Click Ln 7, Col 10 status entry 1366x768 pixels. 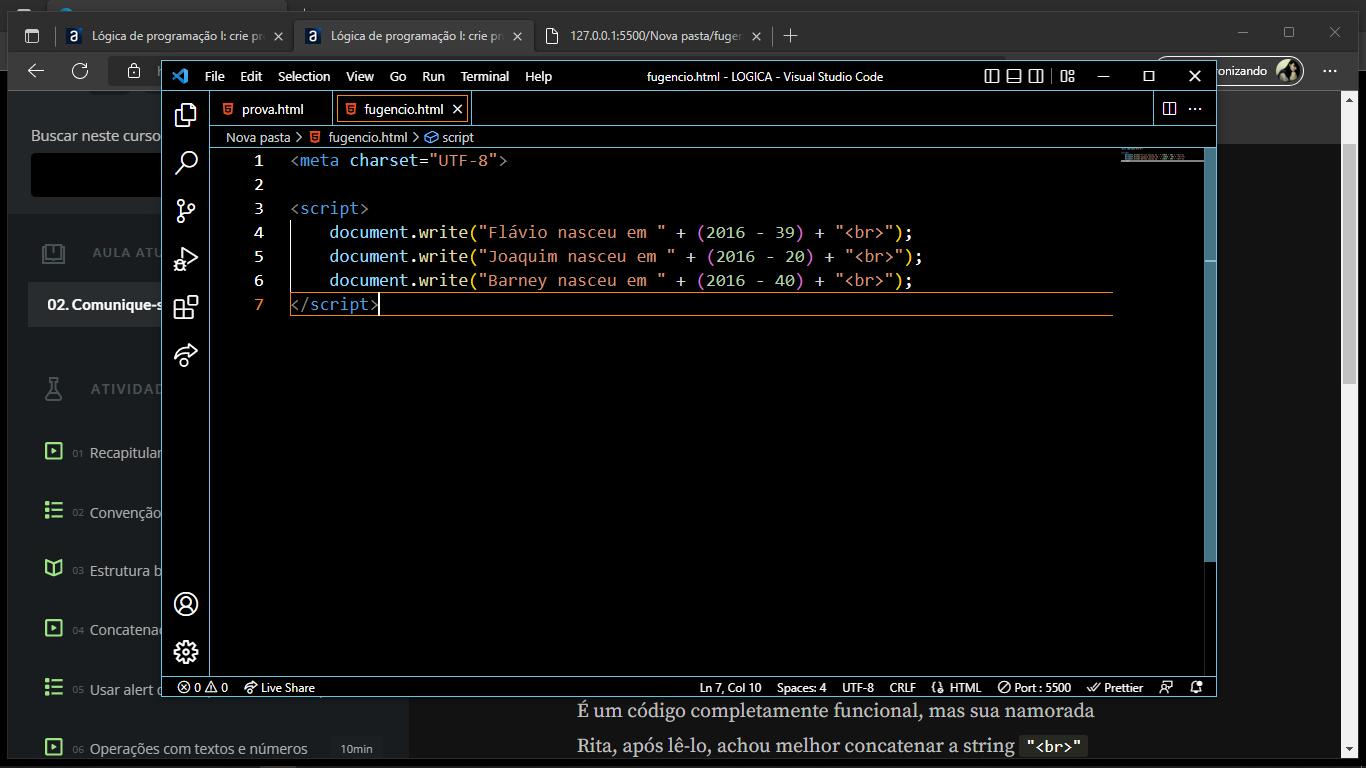pos(730,687)
